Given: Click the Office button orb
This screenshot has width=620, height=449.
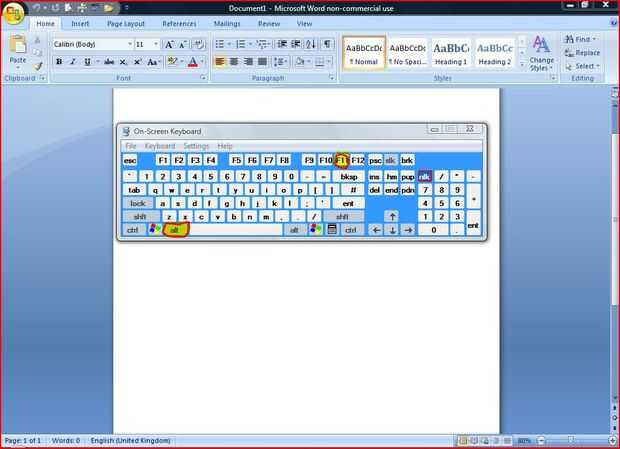Looking at the screenshot, I should click(13, 14).
